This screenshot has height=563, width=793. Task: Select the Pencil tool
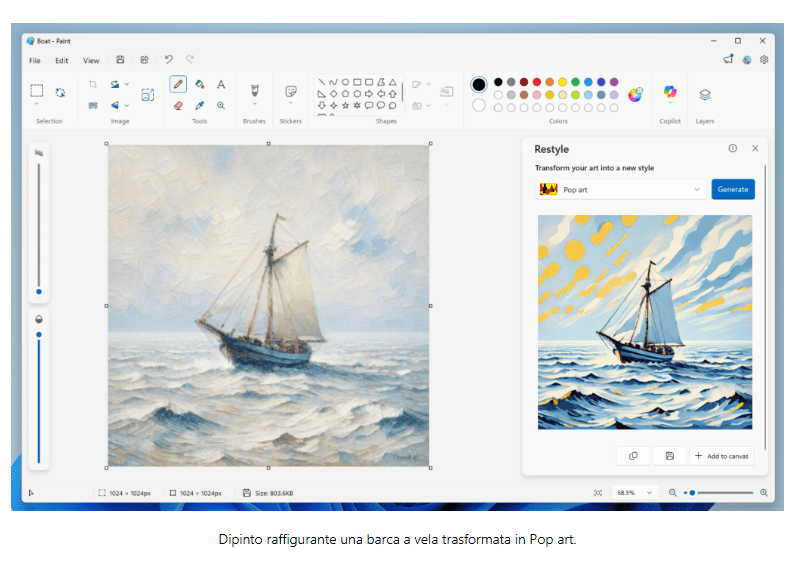(x=178, y=84)
